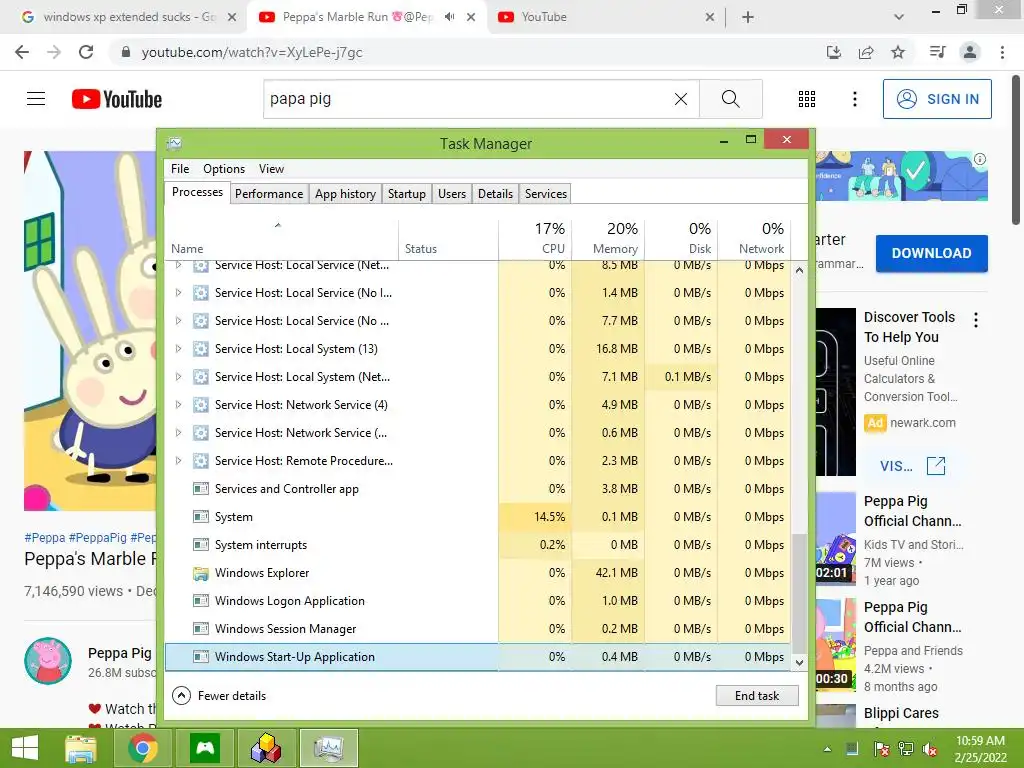Reload the page with the refresh icon
The width and height of the screenshot is (1024, 768).
point(86,52)
